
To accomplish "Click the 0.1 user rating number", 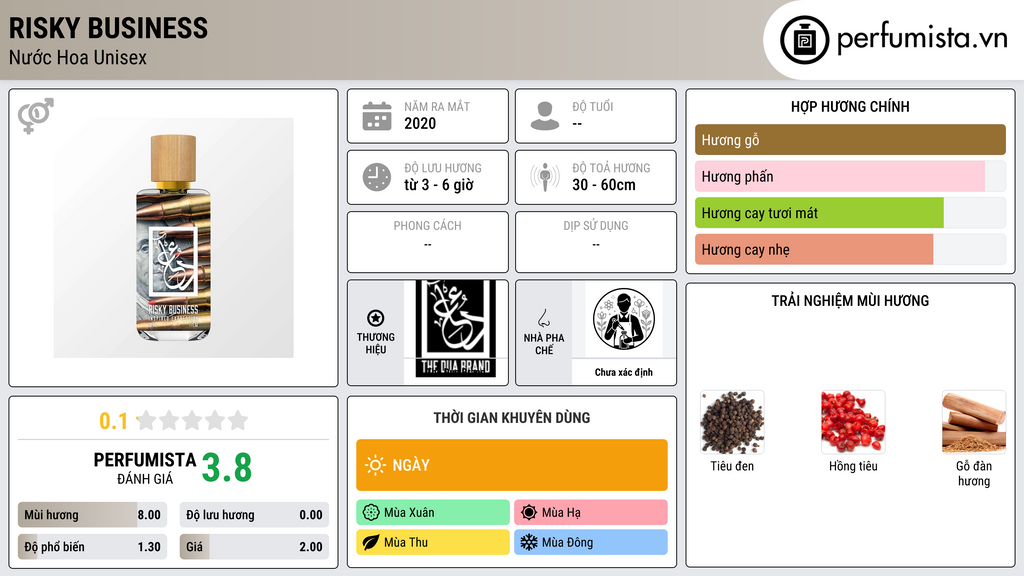I will click(114, 421).
